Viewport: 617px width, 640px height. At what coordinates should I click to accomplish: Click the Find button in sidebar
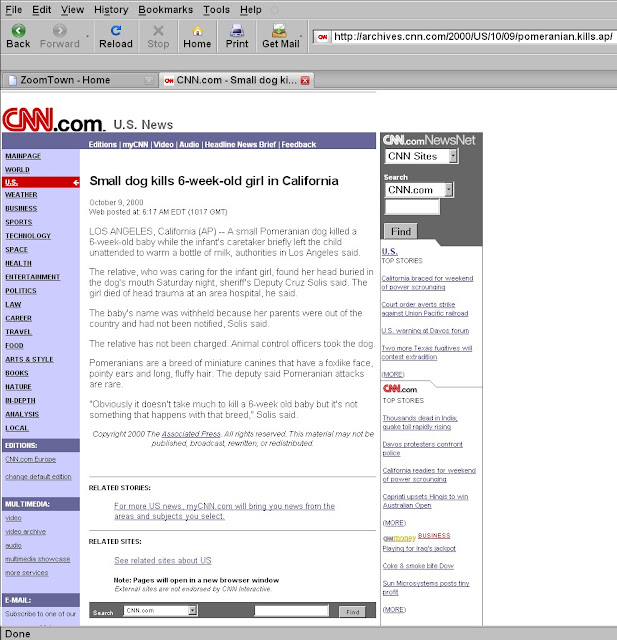pyautogui.click(x=401, y=231)
